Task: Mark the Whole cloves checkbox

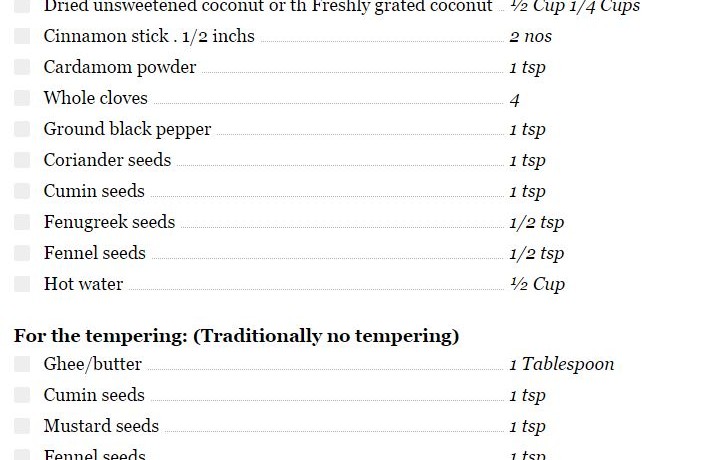Action: [x=22, y=98]
